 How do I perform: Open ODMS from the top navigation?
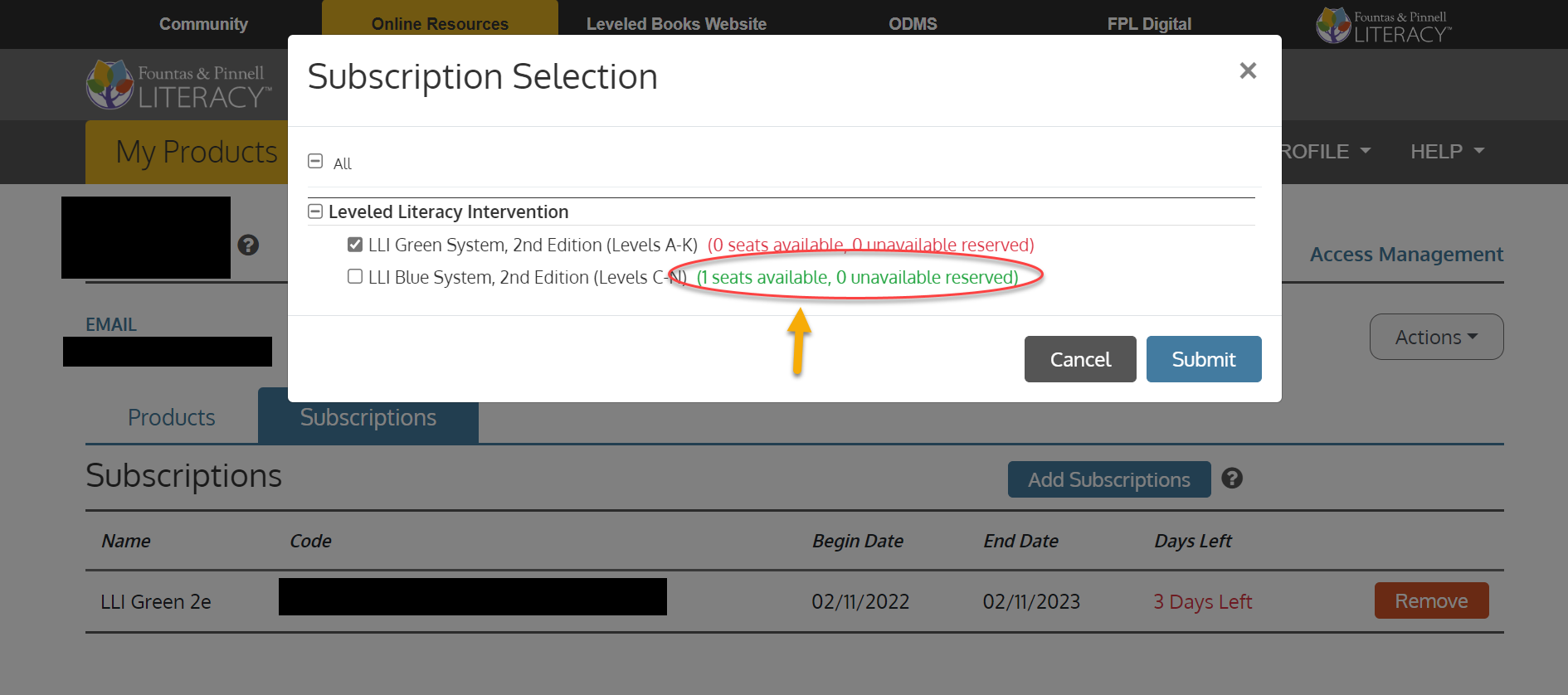coord(913,23)
